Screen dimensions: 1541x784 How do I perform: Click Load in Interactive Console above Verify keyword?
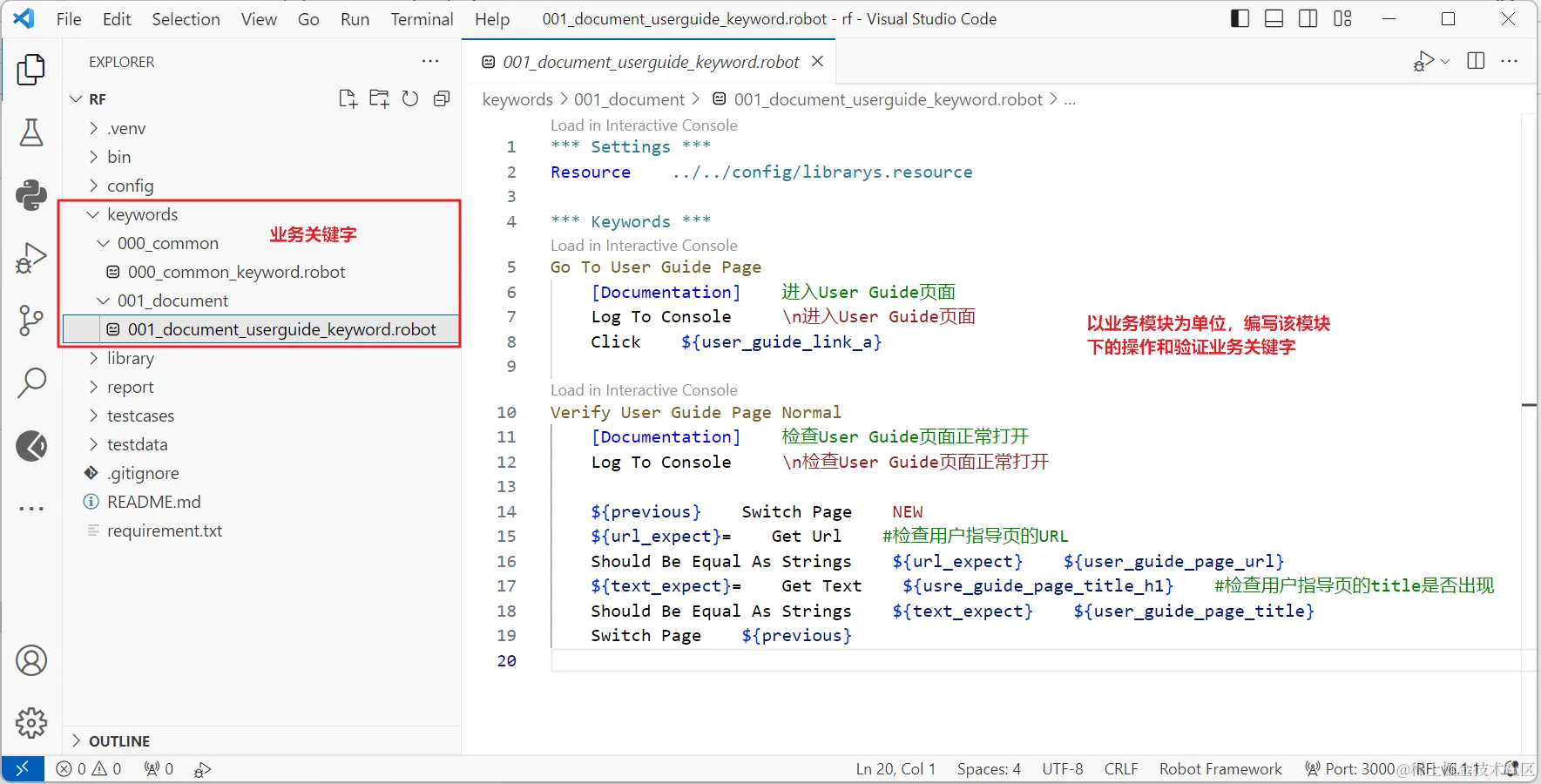[x=644, y=390]
